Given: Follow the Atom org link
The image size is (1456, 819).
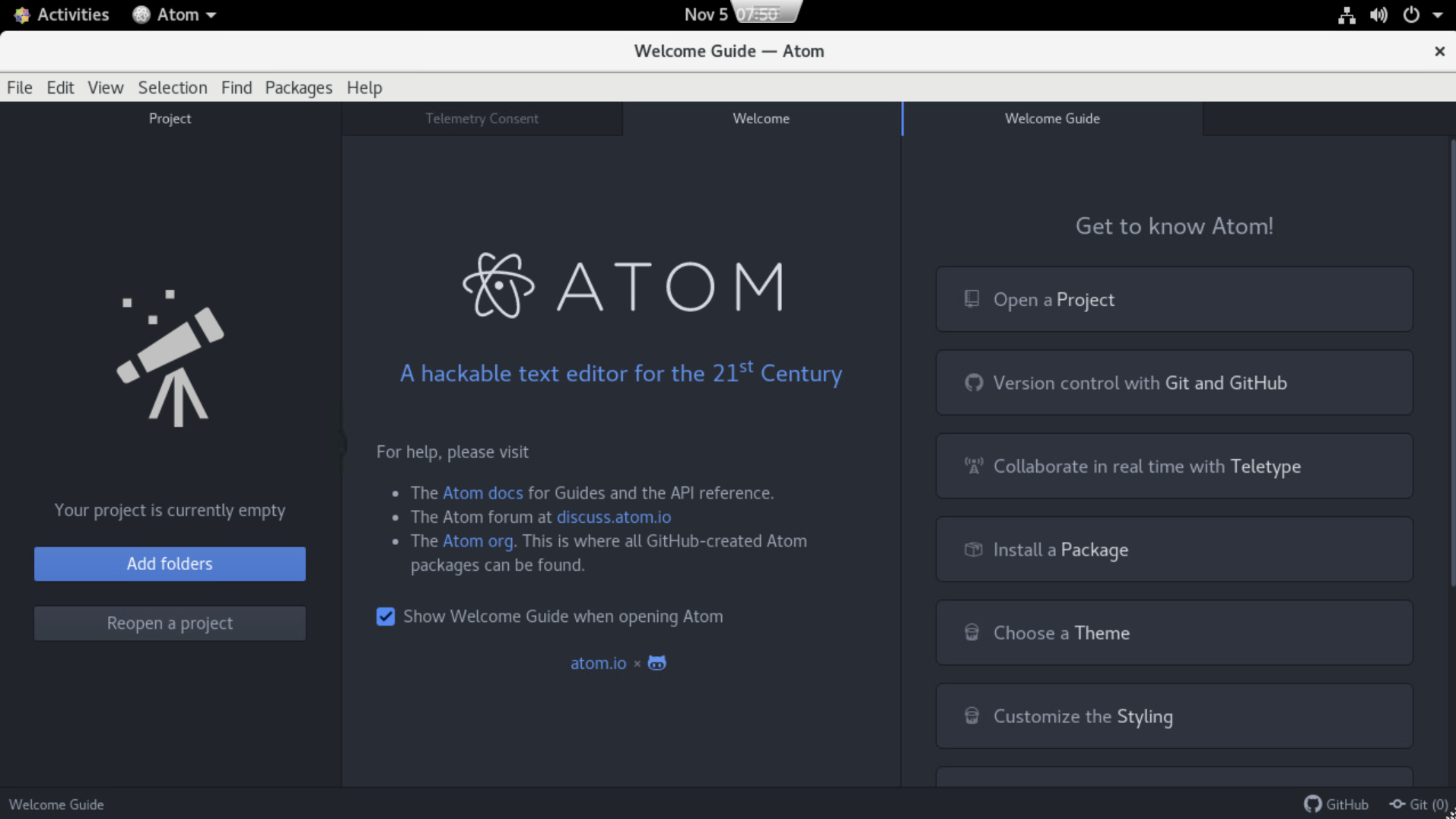Looking at the screenshot, I should [x=478, y=541].
